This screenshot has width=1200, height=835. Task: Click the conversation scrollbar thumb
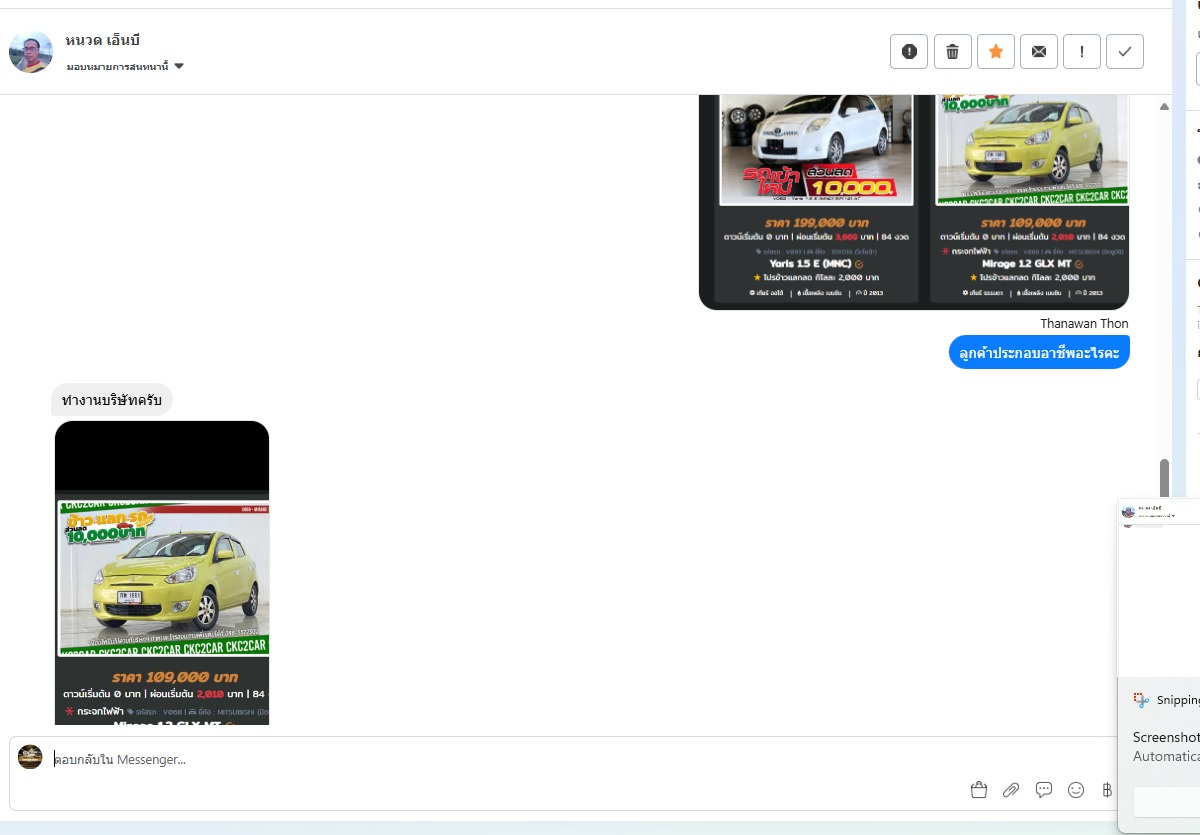coord(1164,478)
